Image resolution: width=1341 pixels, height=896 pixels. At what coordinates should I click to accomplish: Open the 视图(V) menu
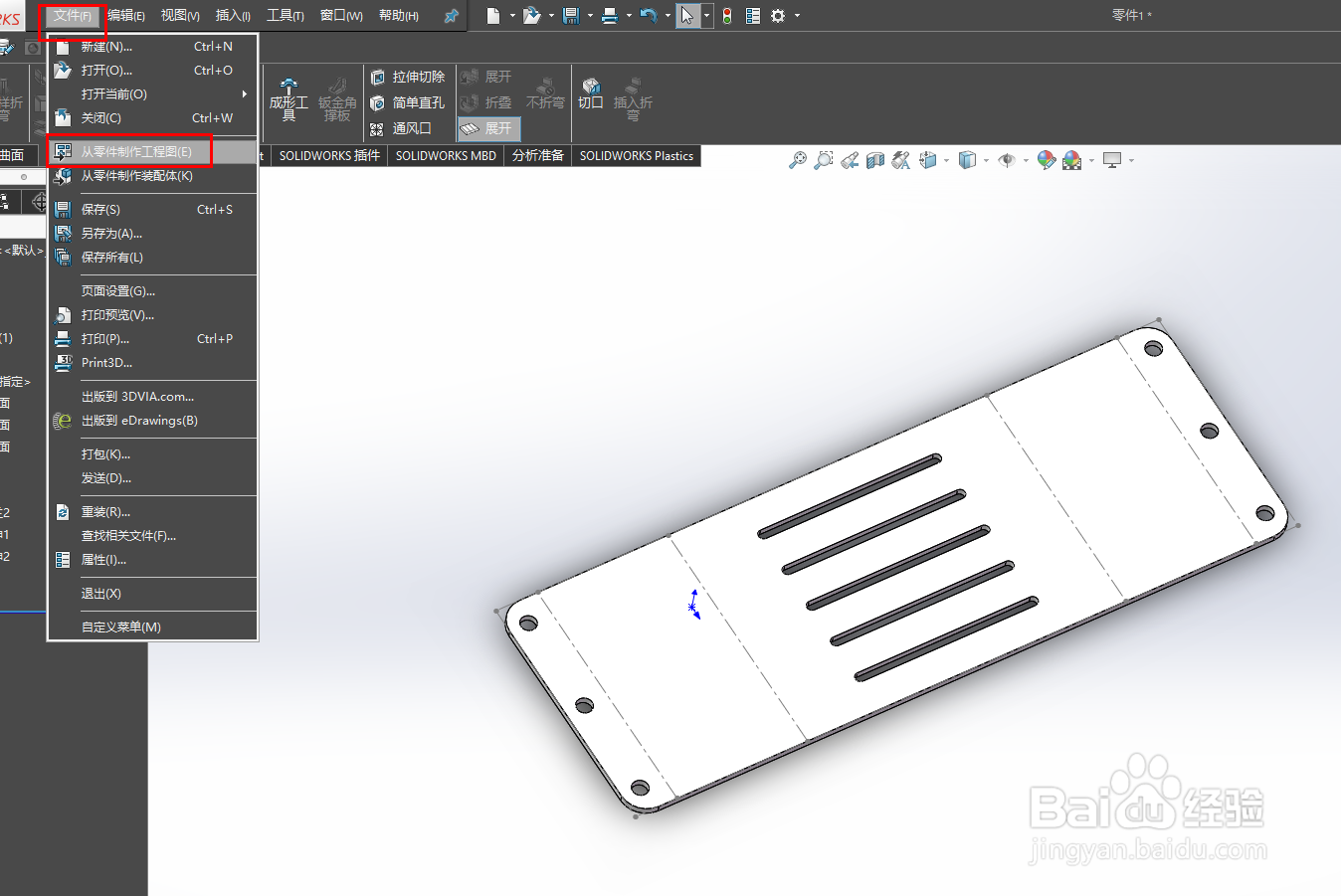180,15
